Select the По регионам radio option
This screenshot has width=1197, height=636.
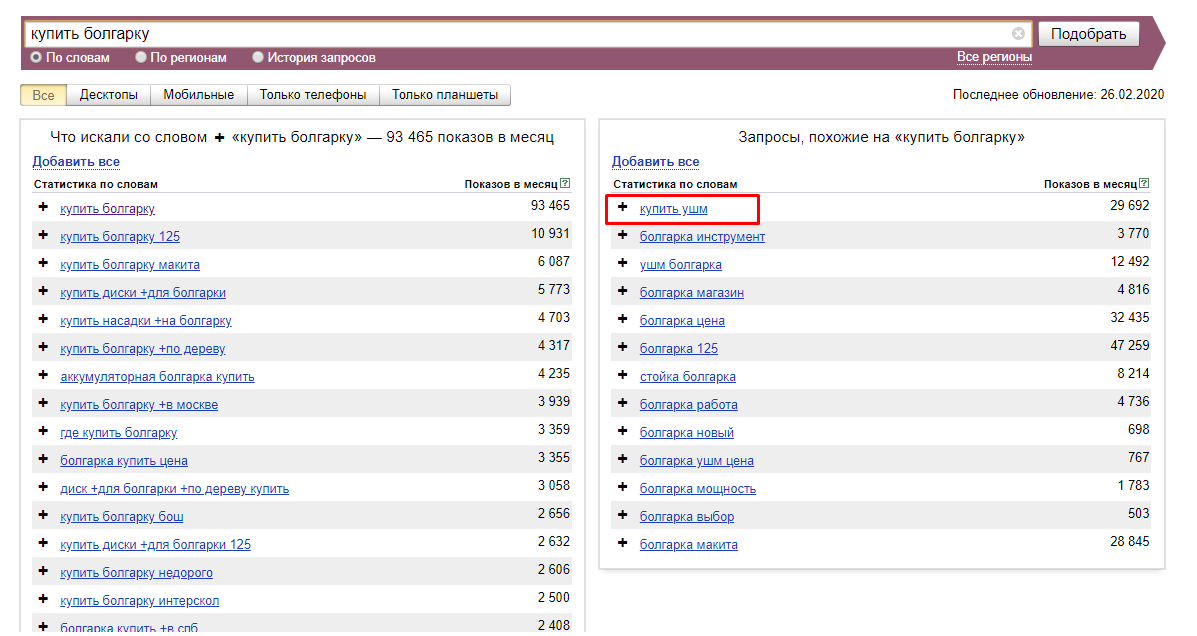tap(140, 57)
